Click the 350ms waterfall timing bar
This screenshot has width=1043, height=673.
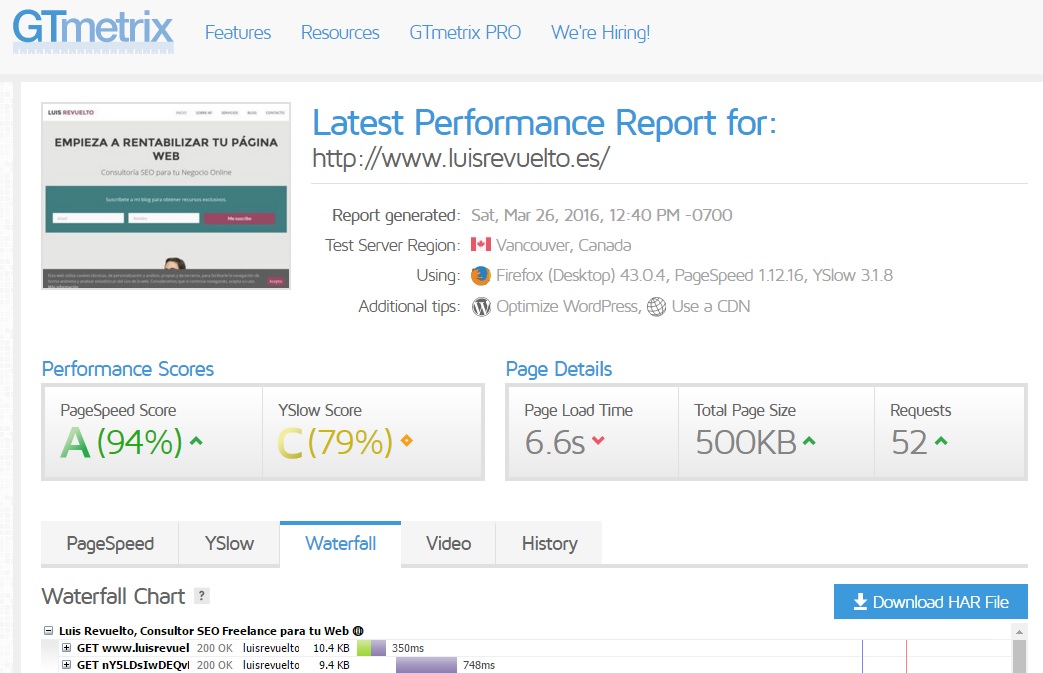[371, 648]
